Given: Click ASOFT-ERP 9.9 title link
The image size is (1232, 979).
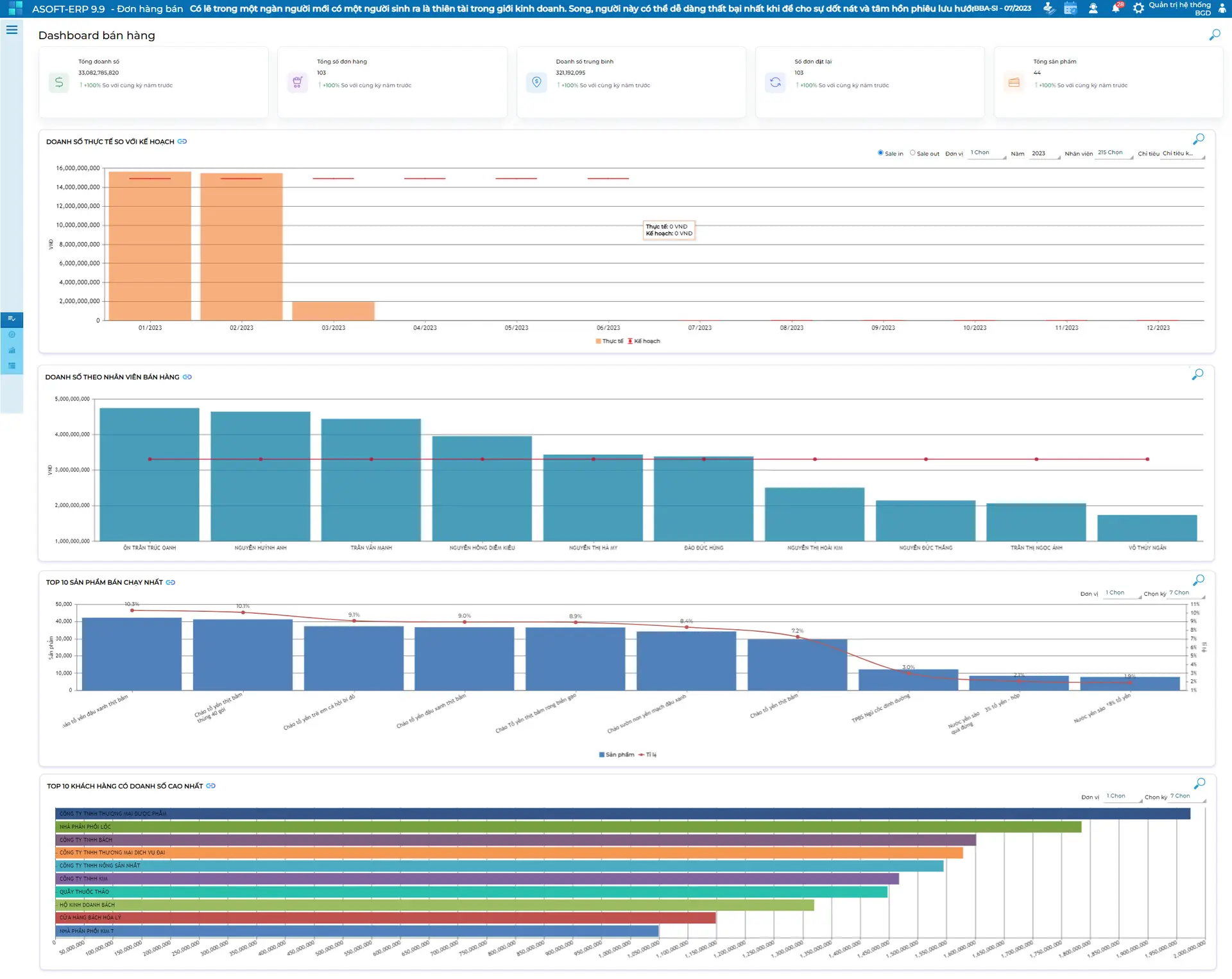Looking at the screenshot, I should pos(69,9).
